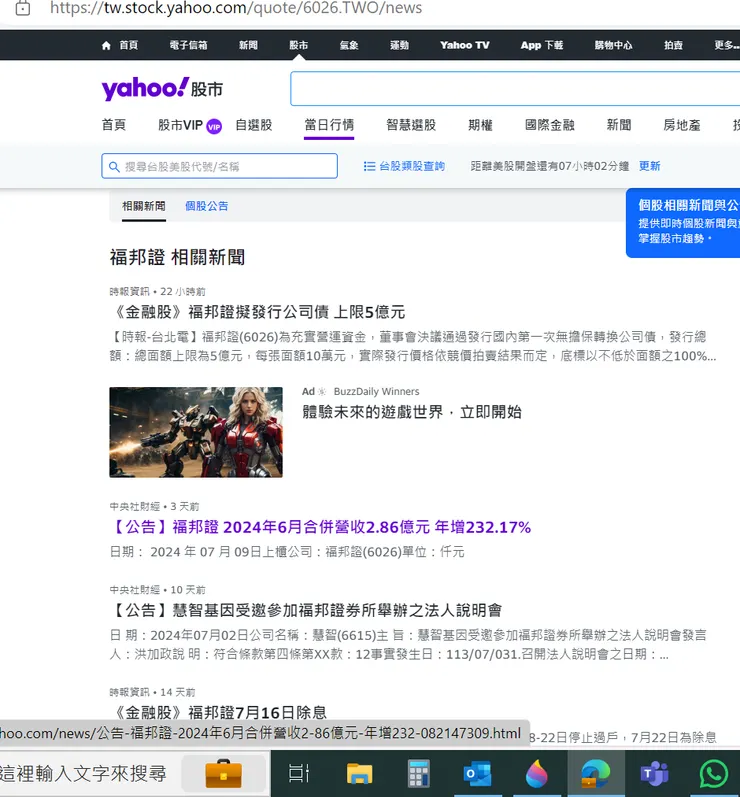Open 股市VIP in the stock navigation
The width and height of the screenshot is (740, 797).
click(180, 125)
